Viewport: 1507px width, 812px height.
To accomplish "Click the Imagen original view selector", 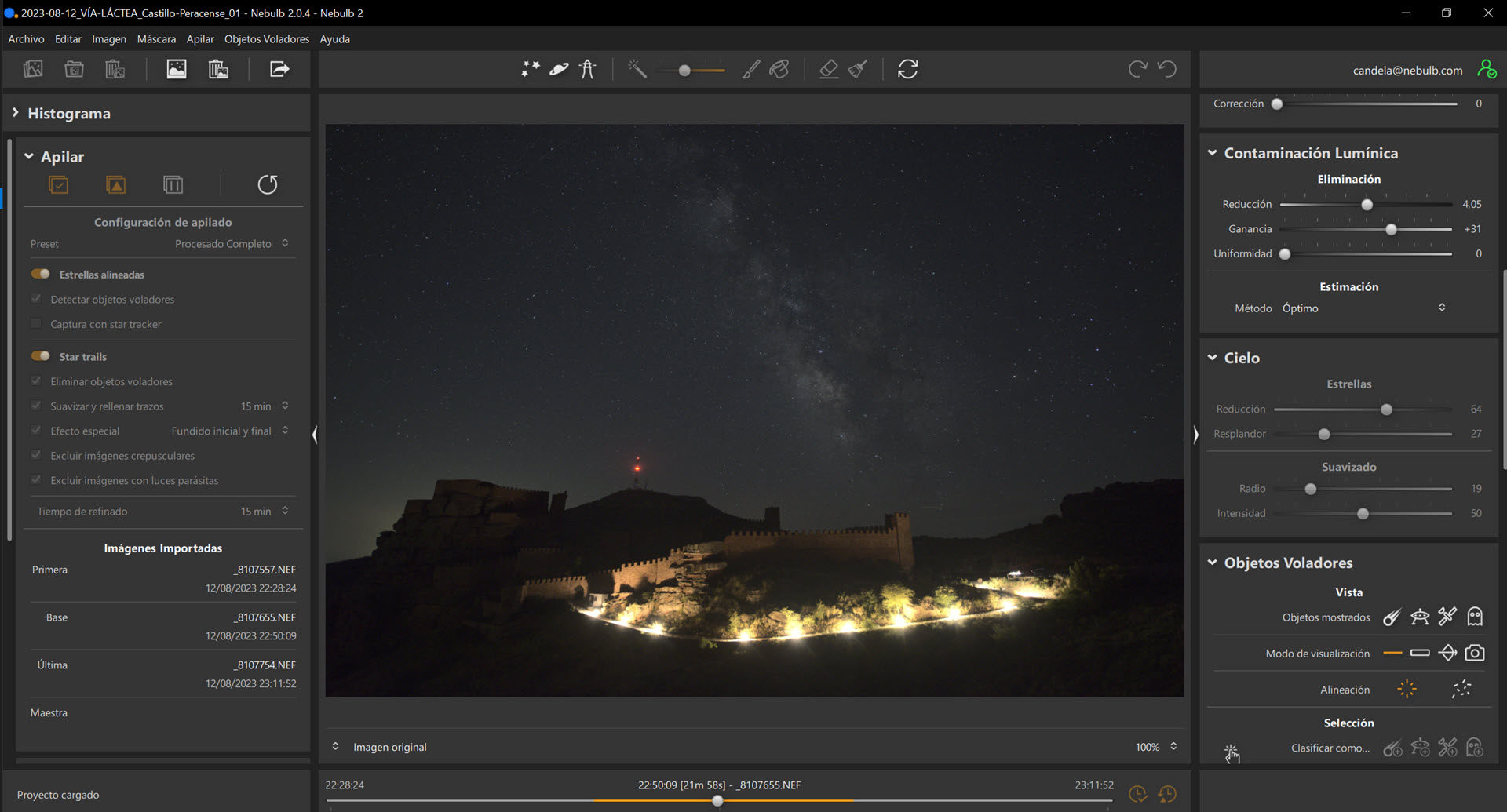I will point(389,747).
